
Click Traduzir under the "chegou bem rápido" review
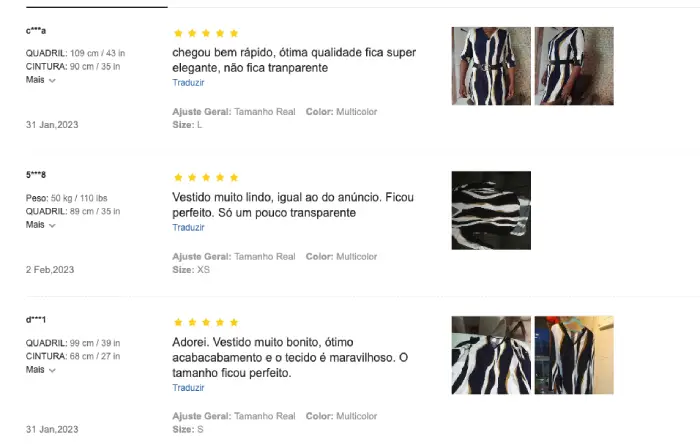click(x=188, y=83)
